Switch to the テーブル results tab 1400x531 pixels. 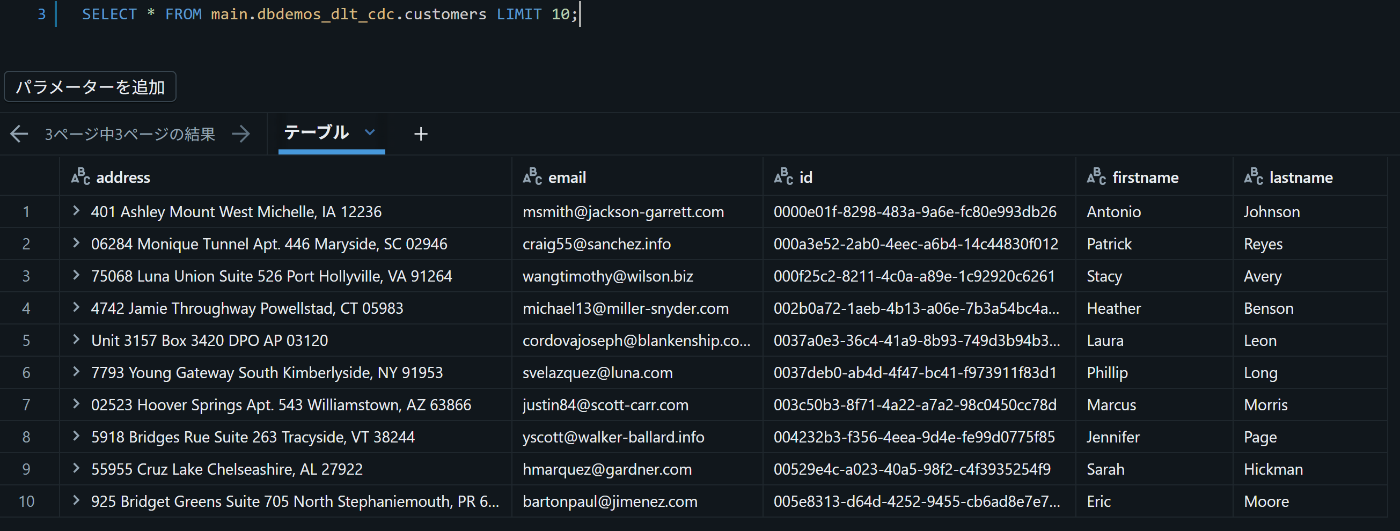[316, 132]
